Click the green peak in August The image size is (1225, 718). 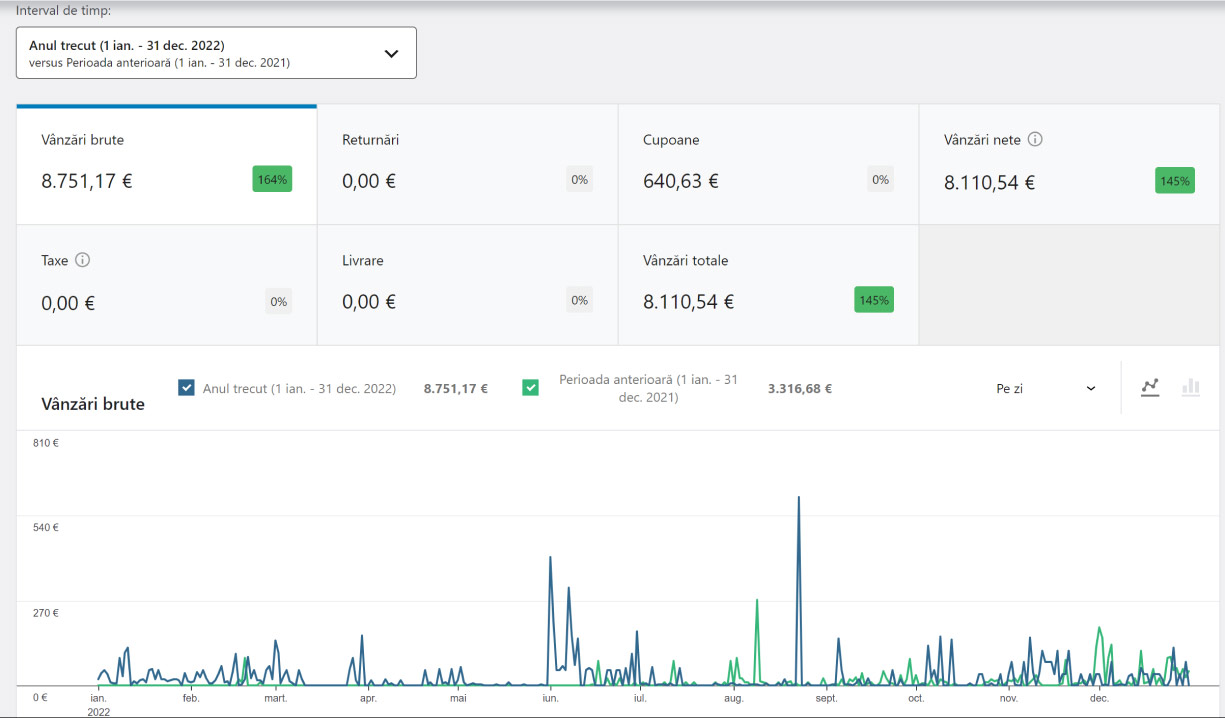coord(757,601)
